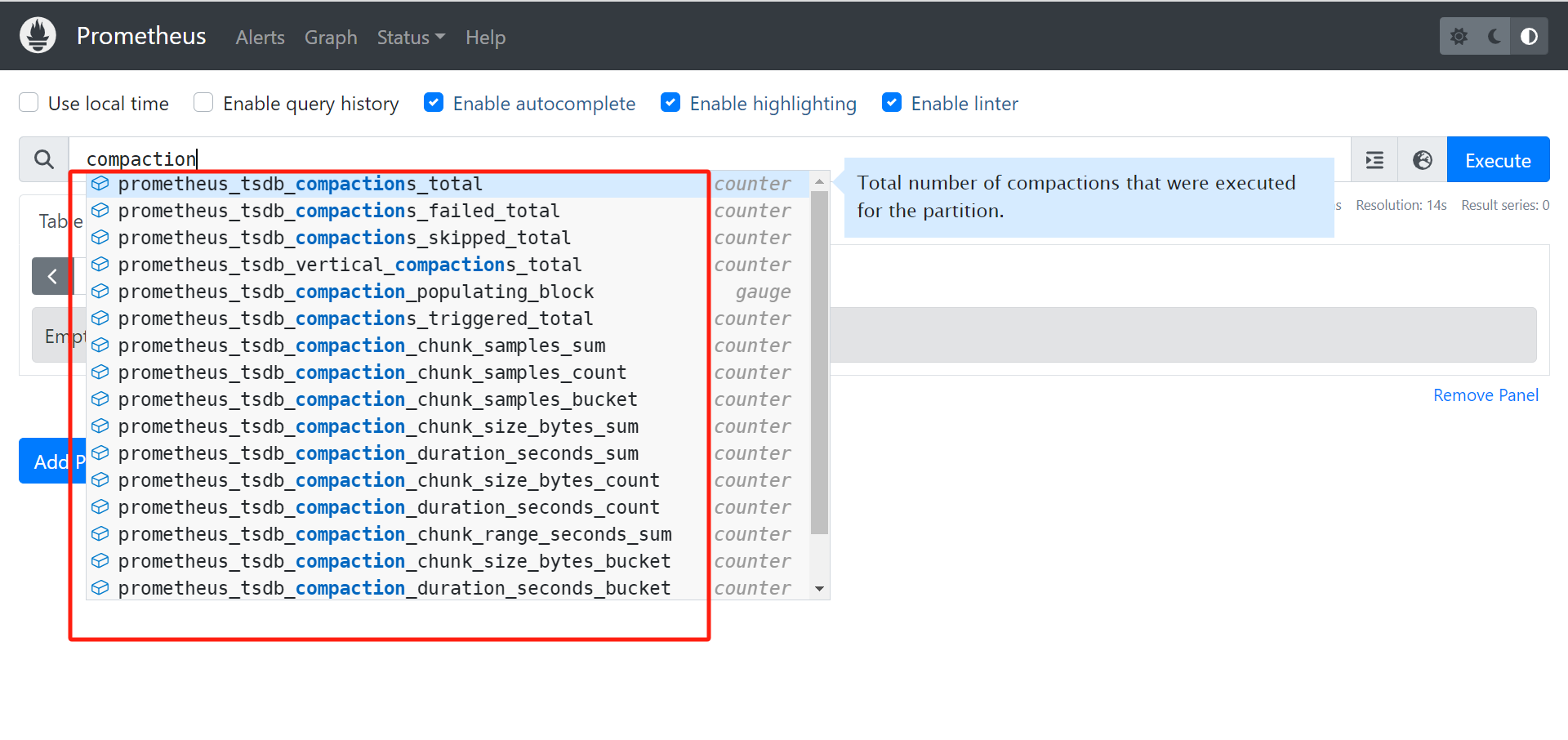Disable the Enable autocomplete checkbox
This screenshot has width=1568, height=740.
point(434,102)
